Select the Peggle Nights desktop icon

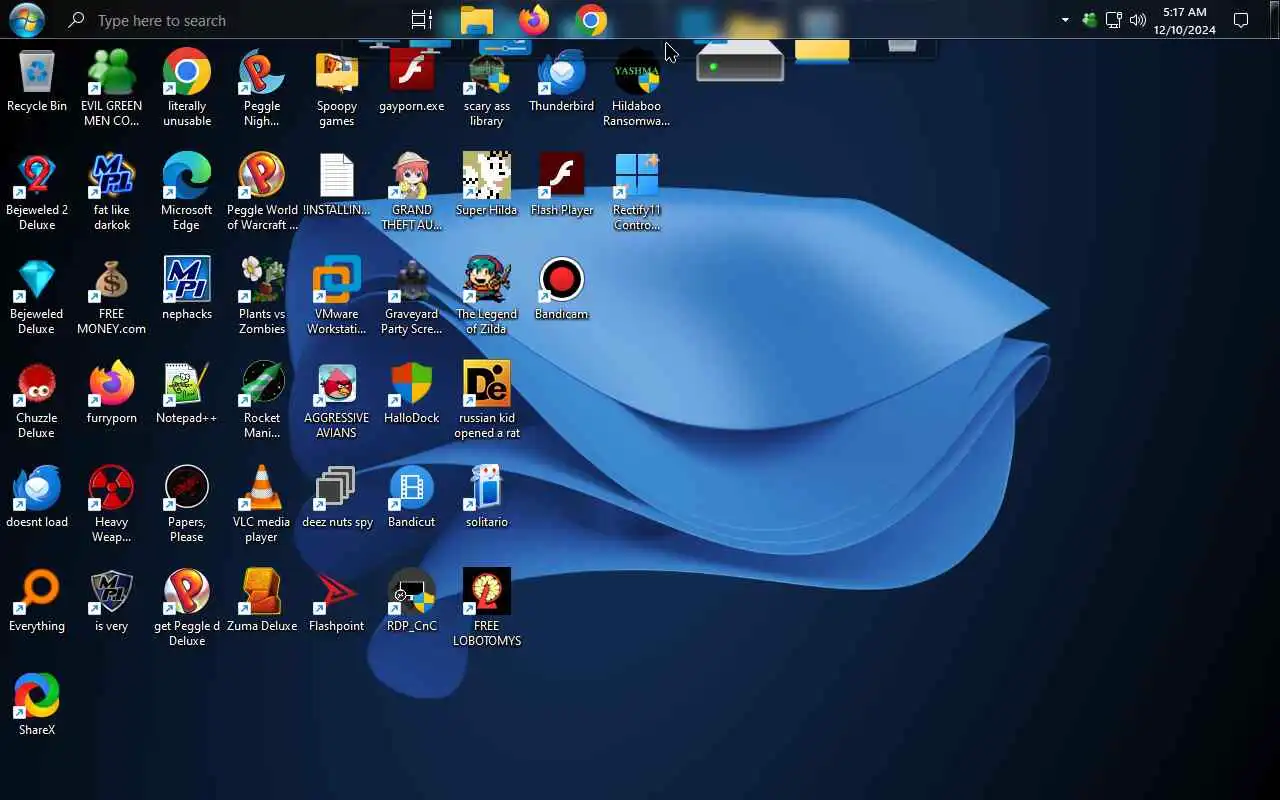coord(262,88)
